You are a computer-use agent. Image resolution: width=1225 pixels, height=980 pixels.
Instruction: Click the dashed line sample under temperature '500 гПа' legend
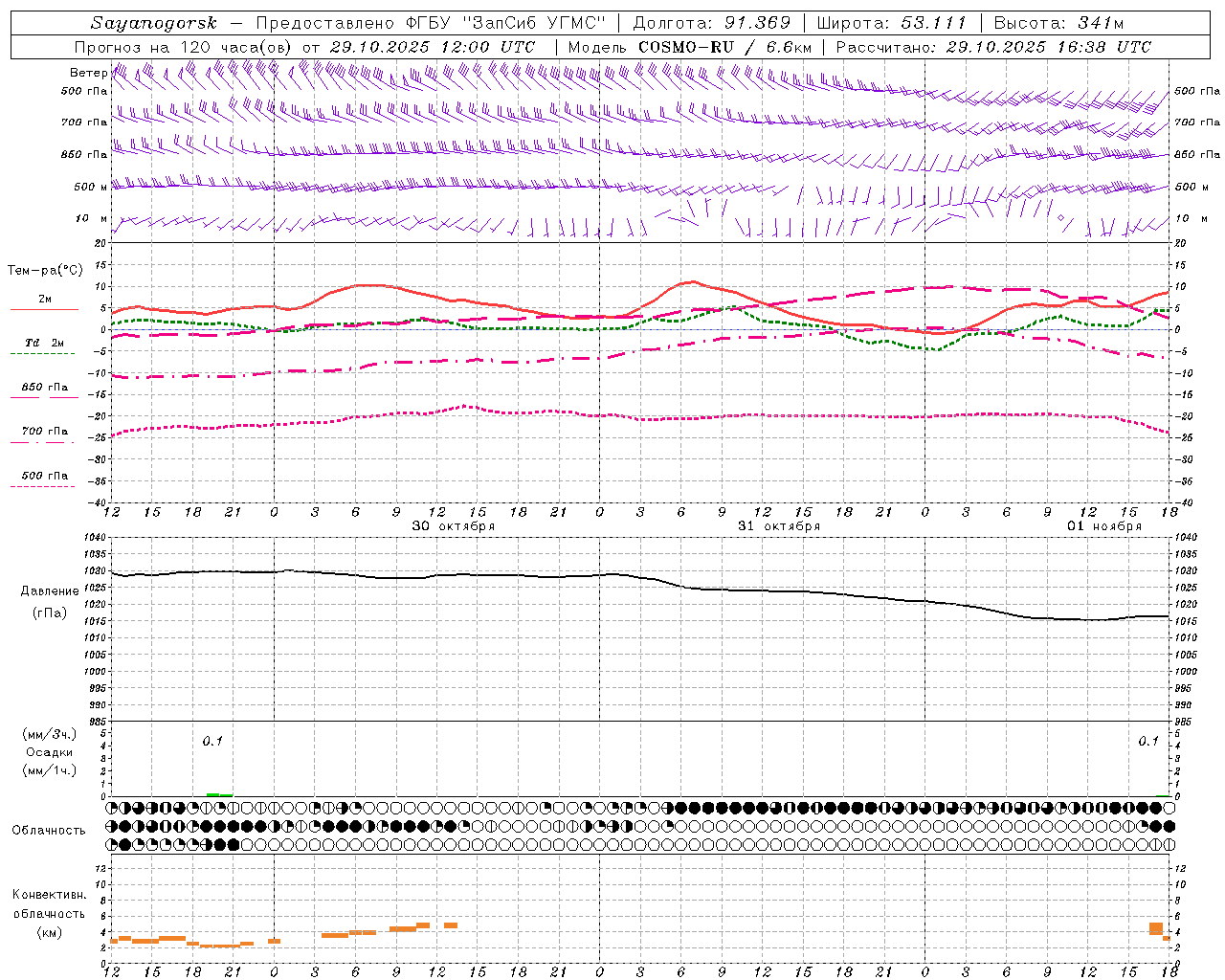click(42, 487)
